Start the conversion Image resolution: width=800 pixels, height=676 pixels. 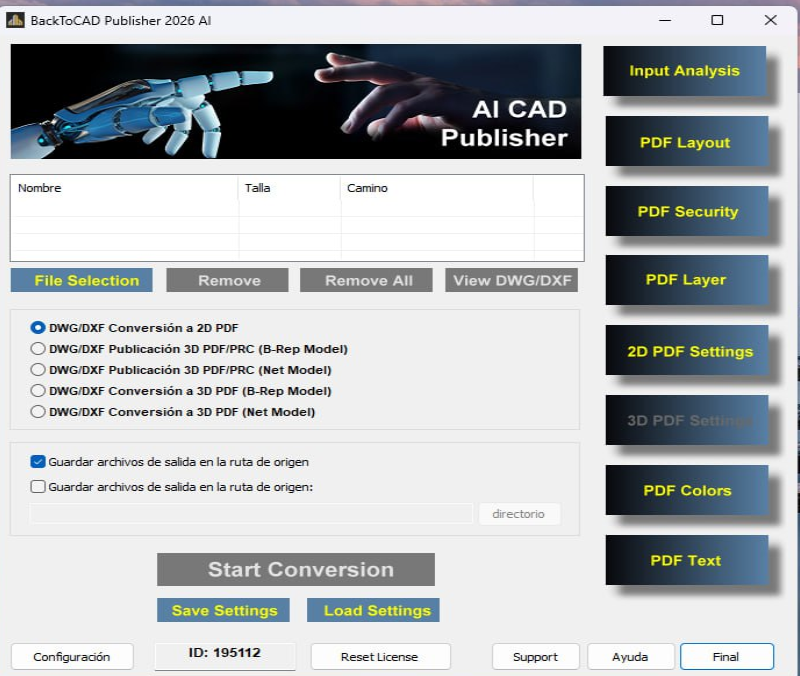tap(296, 569)
